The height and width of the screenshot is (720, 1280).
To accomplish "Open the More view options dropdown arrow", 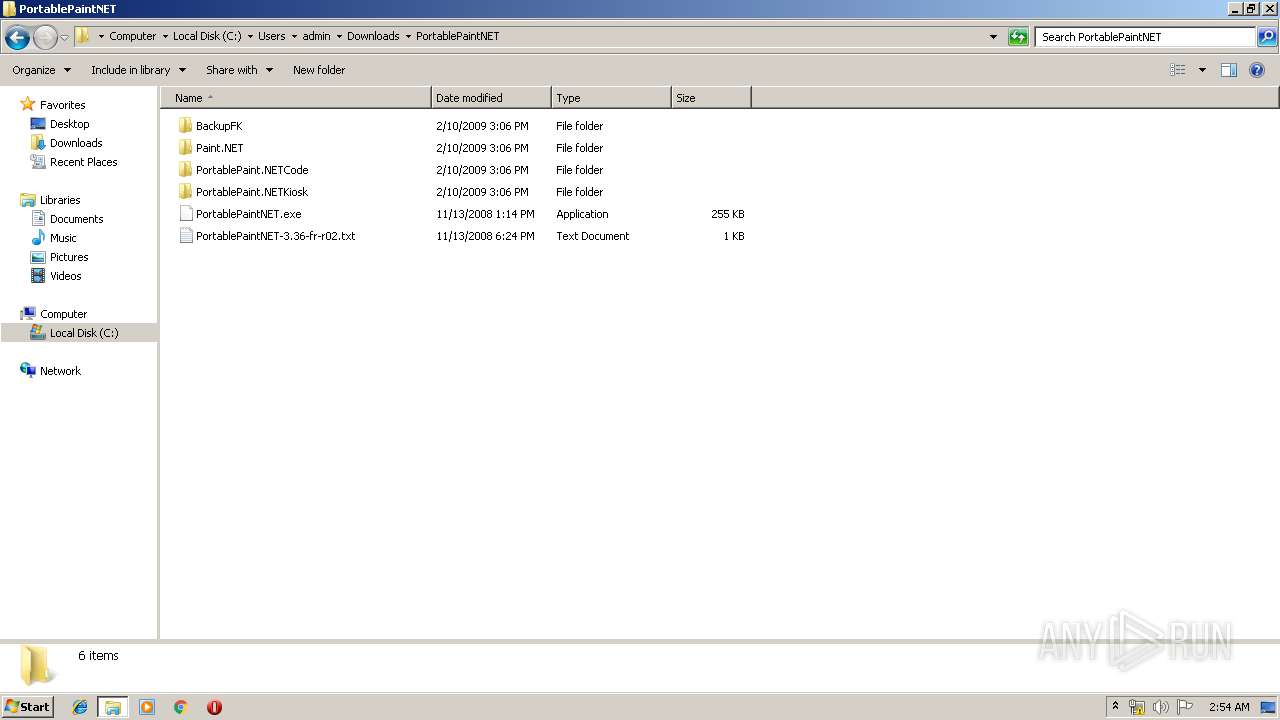I will [1202, 70].
